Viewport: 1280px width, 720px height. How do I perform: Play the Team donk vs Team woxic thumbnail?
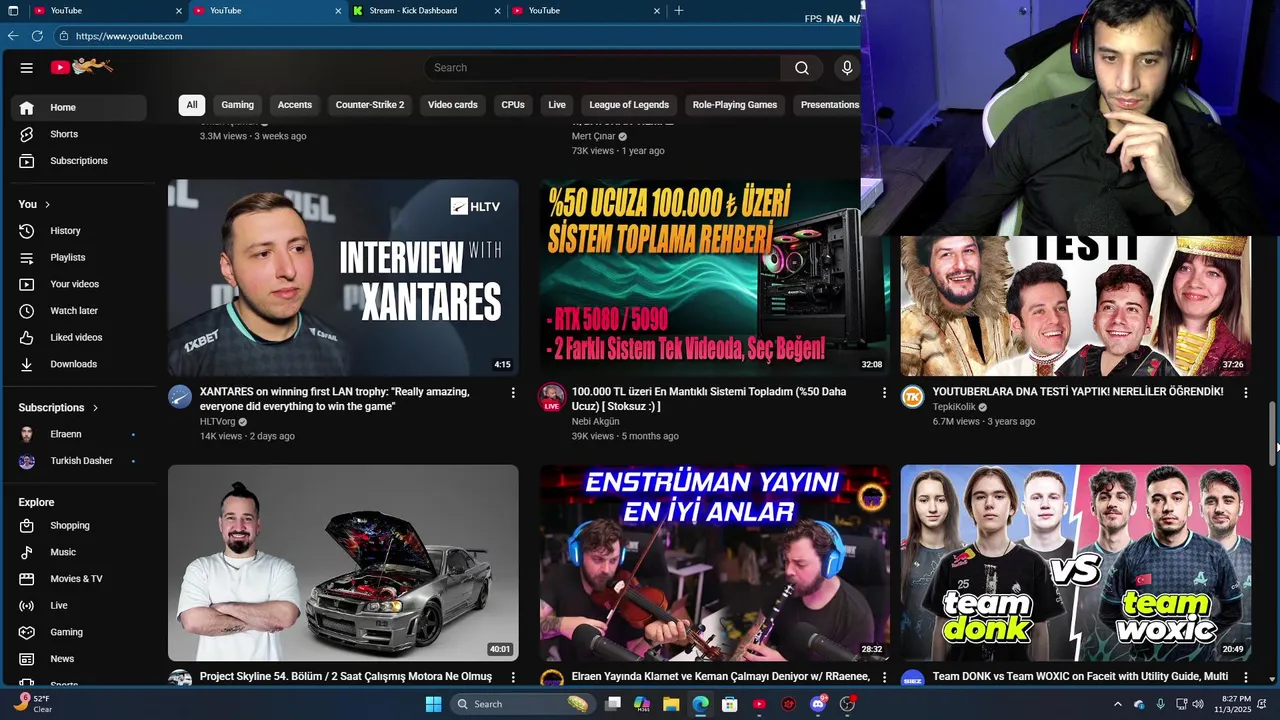click(1076, 563)
